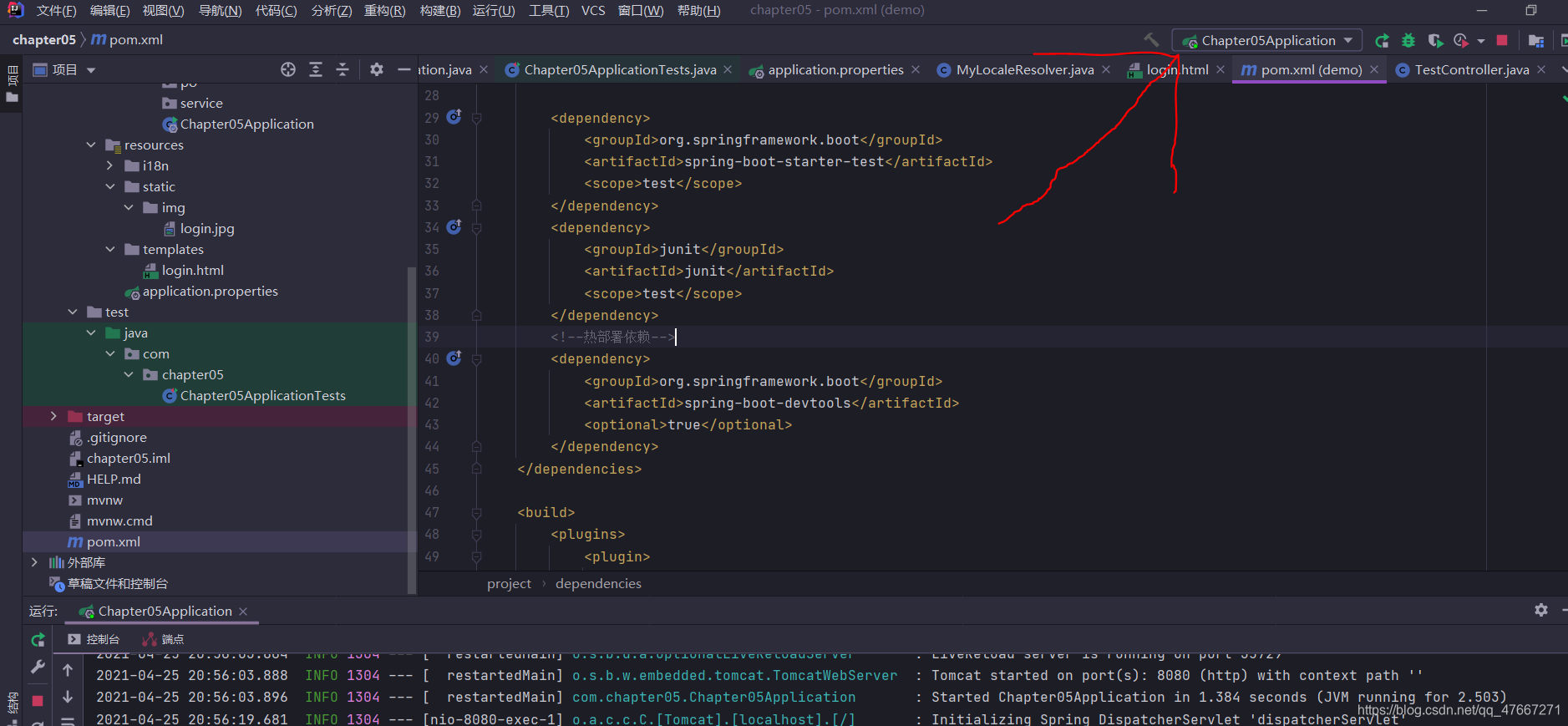
Task: Switch to TestController.java tab
Action: 1472,70
